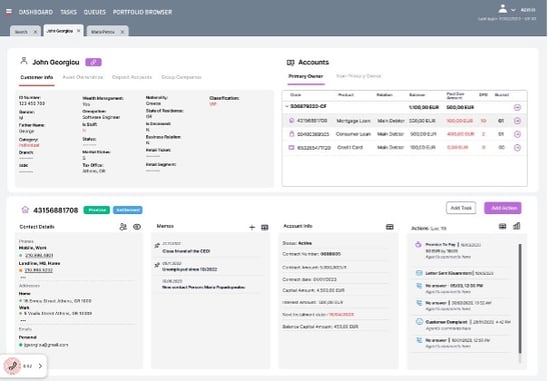Select the Asset Ownerships tab
The width and height of the screenshot is (548, 381).
click(82, 77)
